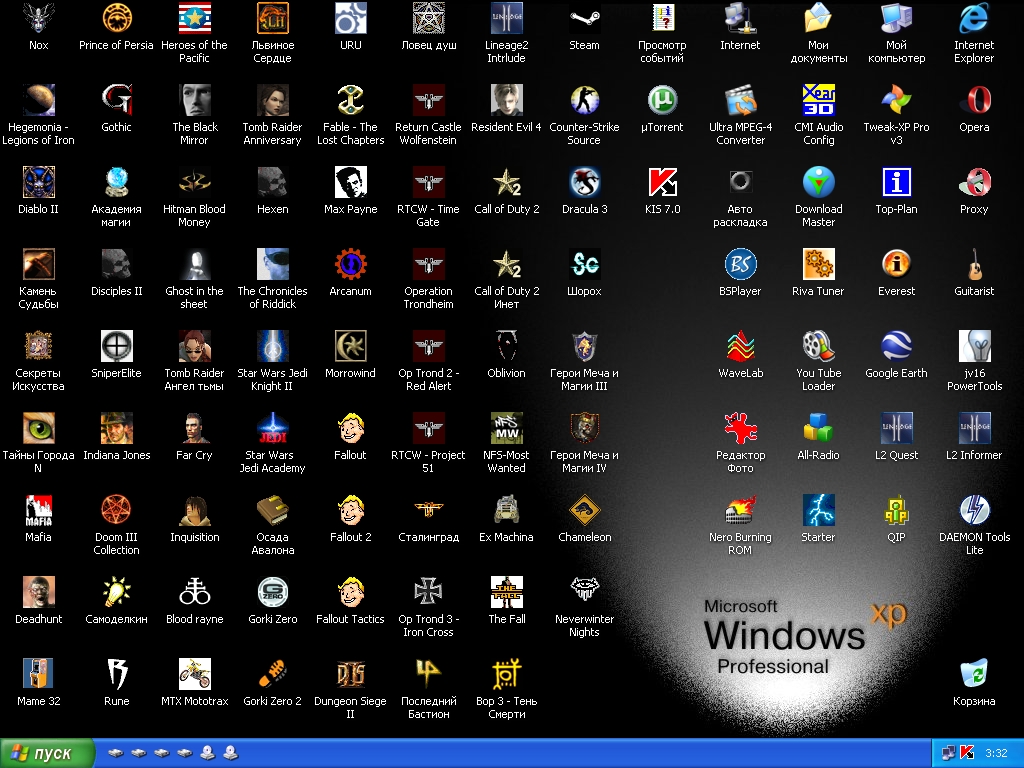Select the Opera browser icon

pyautogui.click(x=974, y=100)
